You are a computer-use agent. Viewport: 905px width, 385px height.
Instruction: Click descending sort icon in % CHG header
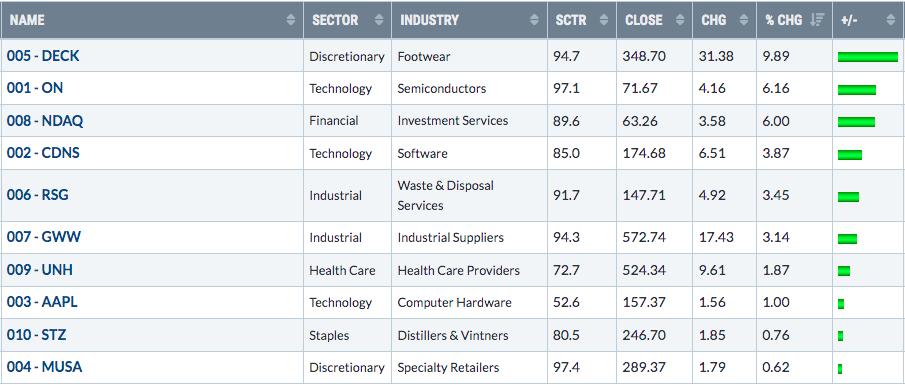(x=817, y=20)
